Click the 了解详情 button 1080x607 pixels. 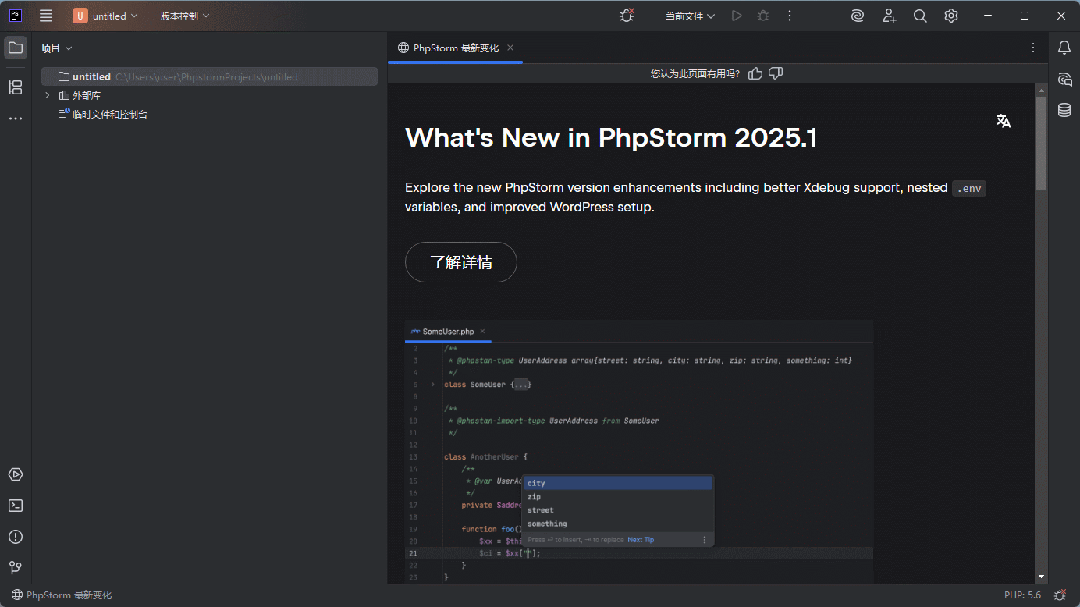coord(461,262)
